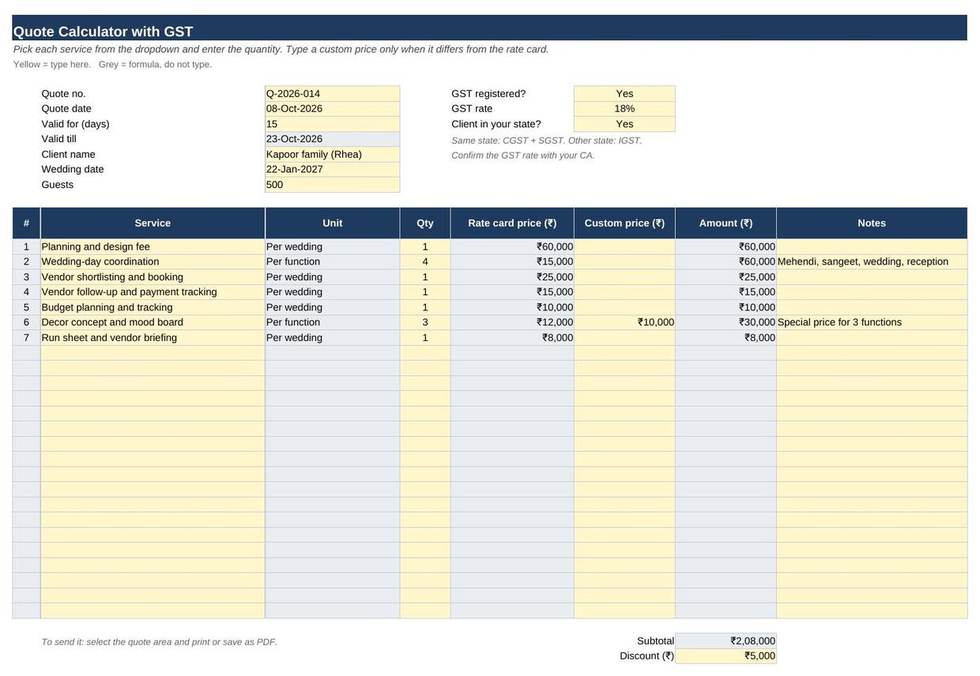The width and height of the screenshot is (980, 676).
Task: Click the Amount (₹) column header
Action: coord(726,223)
